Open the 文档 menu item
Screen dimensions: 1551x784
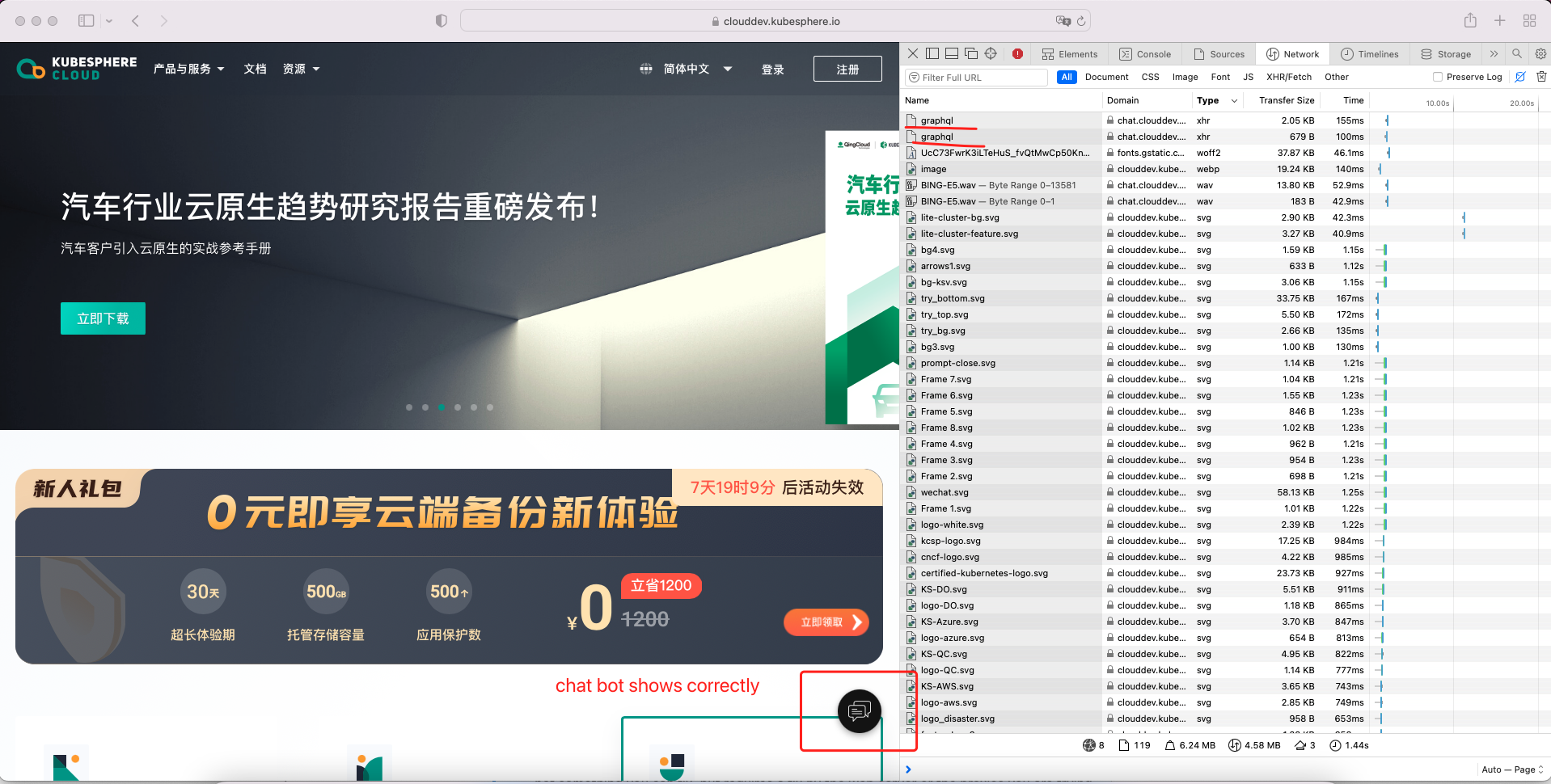(x=255, y=69)
